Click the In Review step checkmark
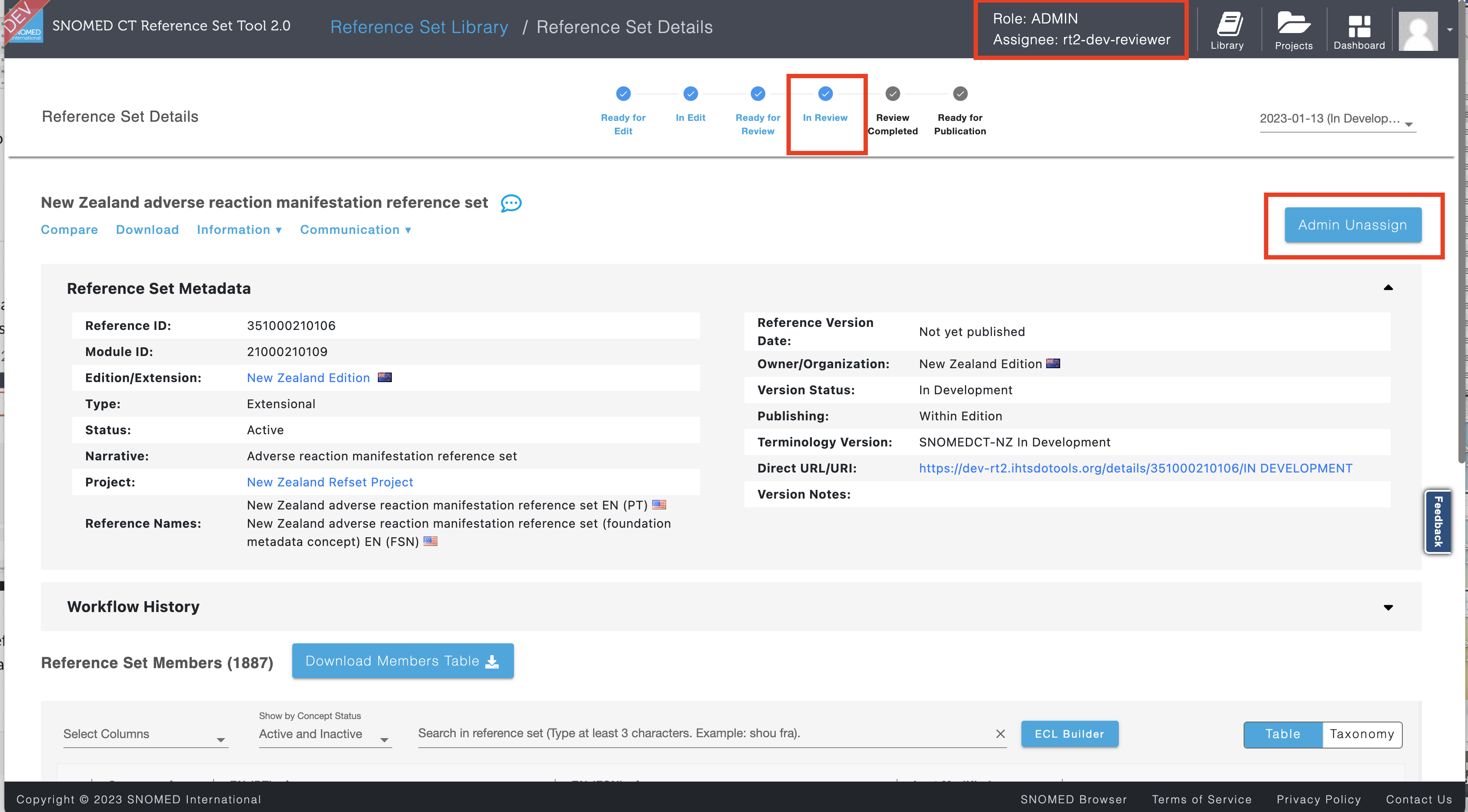The image size is (1468, 812). click(x=825, y=93)
